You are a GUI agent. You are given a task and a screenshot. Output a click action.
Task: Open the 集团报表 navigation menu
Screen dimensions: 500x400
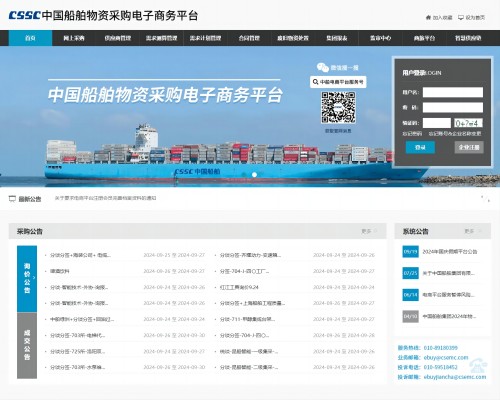click(x=336, y=38)
